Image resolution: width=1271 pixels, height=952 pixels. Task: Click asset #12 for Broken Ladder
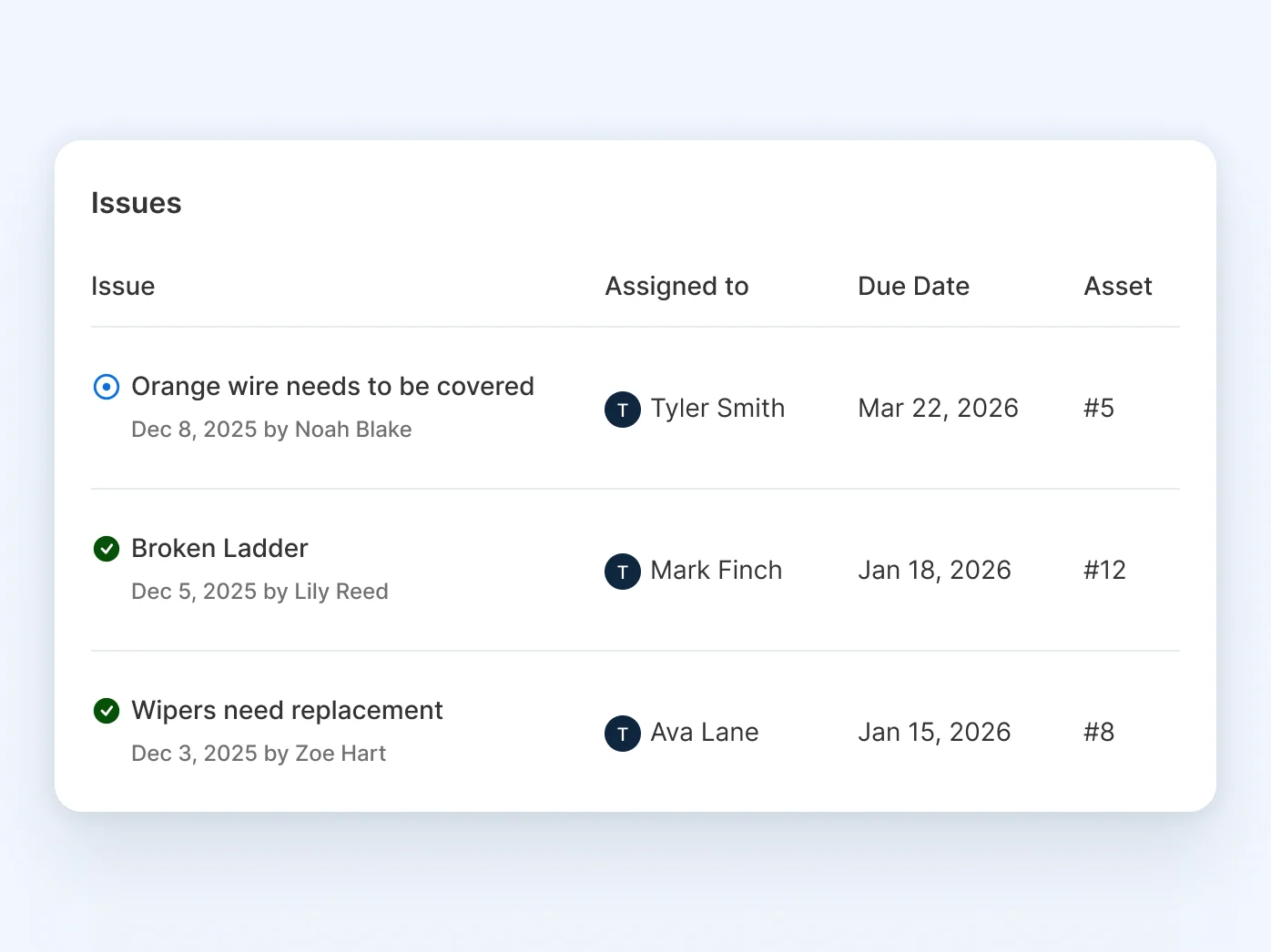coord(1104,572)
